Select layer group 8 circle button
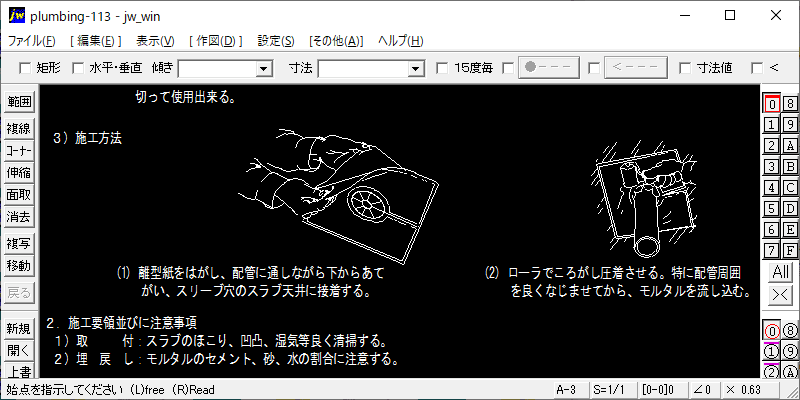Viewport: 800px width, 400px height. point(790,332)
